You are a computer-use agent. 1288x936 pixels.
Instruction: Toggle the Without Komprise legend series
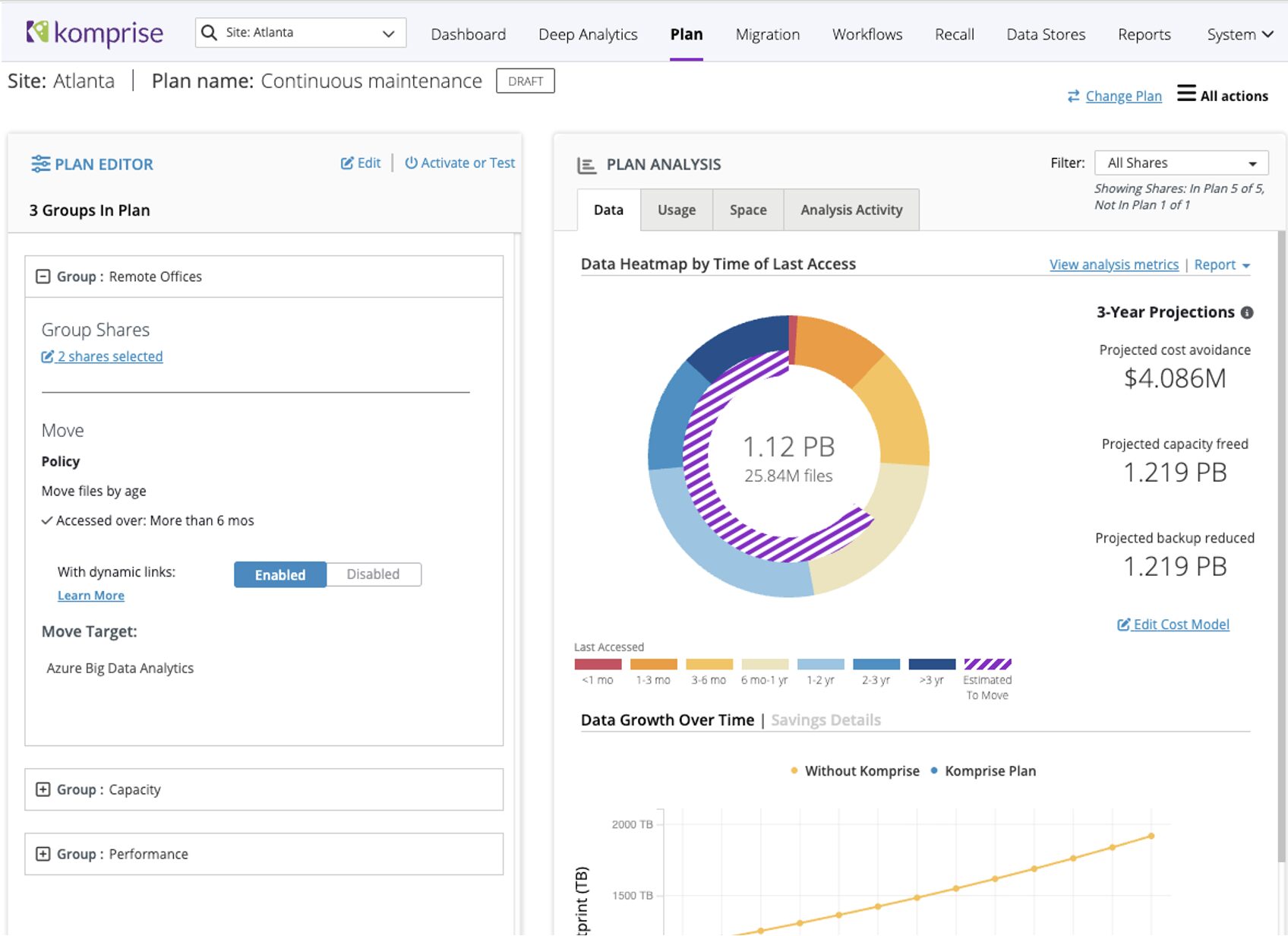(x=855, y=771)
